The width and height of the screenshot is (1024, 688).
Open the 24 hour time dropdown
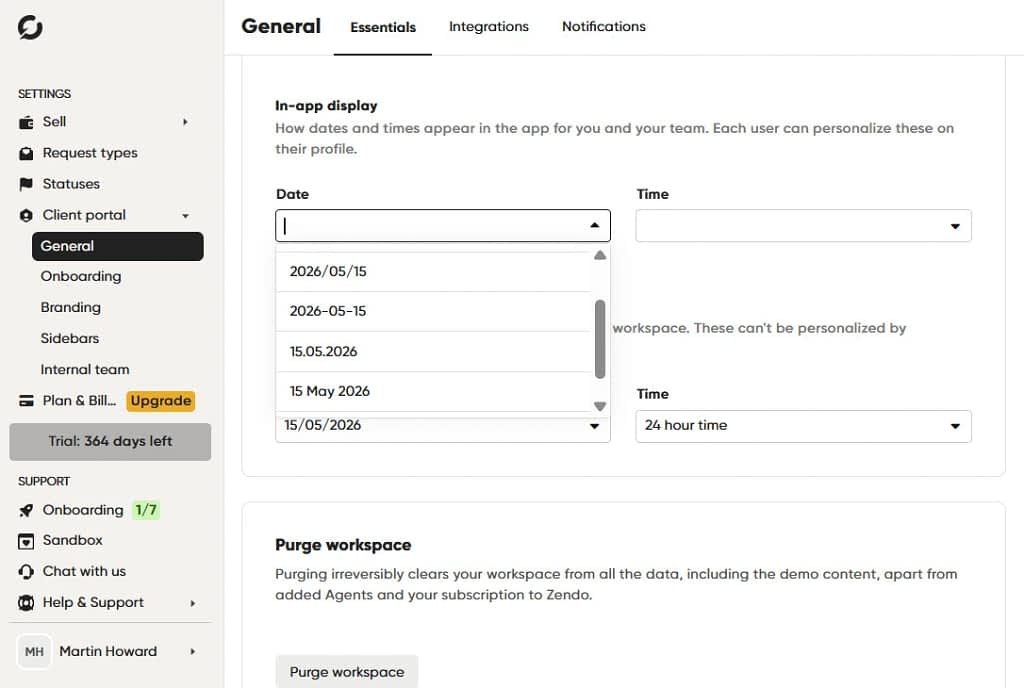point(803,426)
